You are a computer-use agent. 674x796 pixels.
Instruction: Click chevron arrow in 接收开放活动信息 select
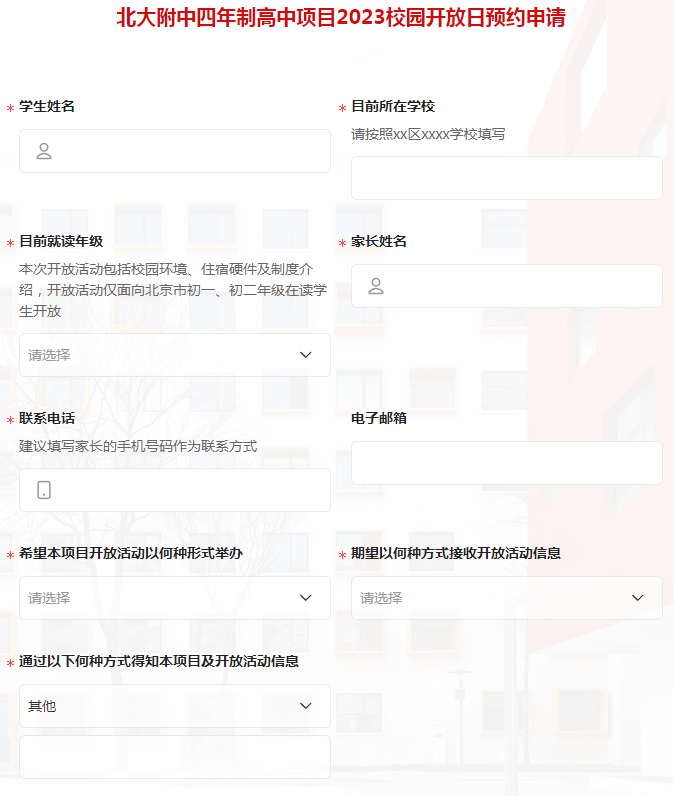coord(637,598)
